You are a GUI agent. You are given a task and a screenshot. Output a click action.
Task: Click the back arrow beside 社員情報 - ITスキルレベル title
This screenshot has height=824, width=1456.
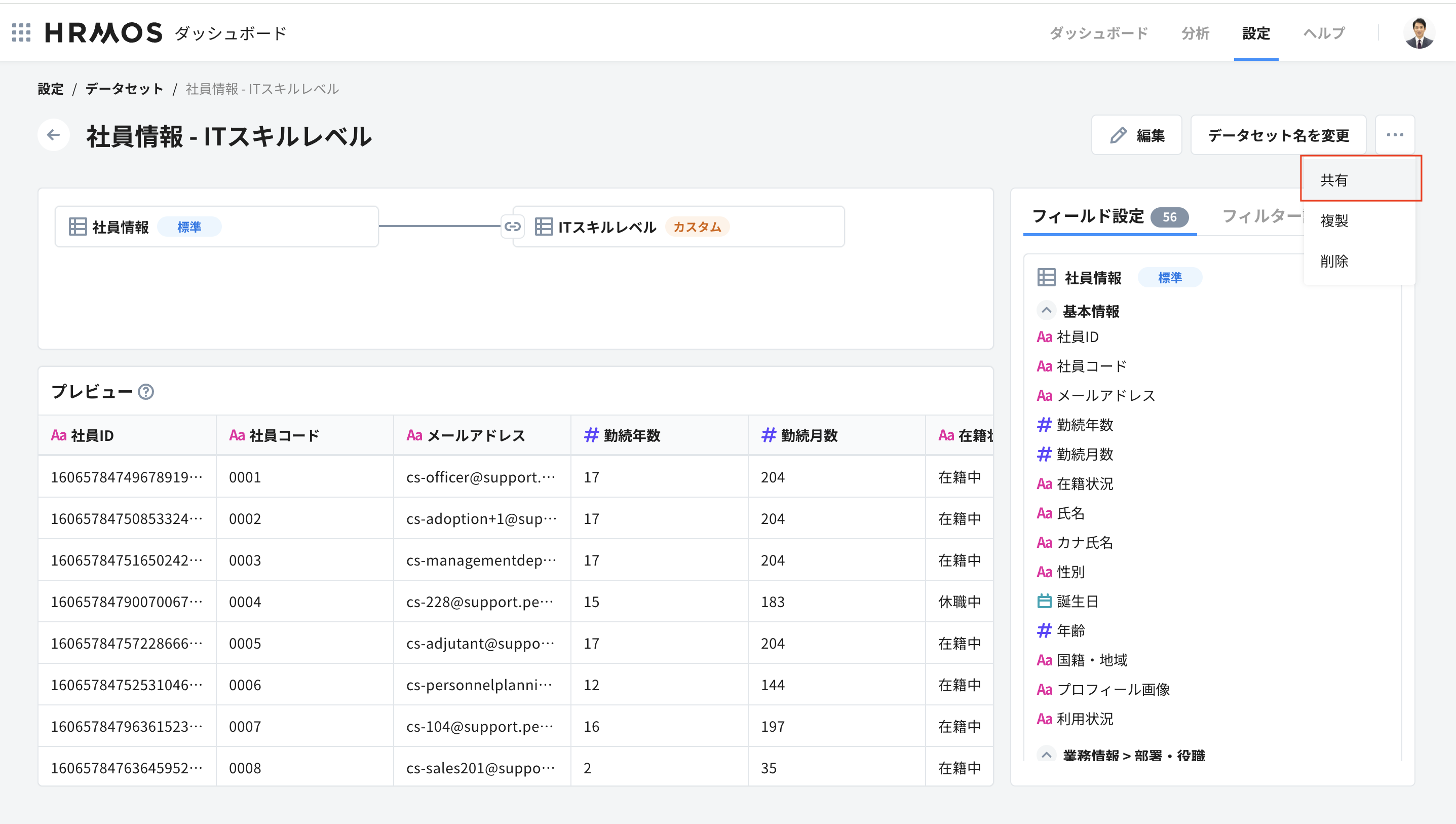pyautogui.click(x=53, y=135)
